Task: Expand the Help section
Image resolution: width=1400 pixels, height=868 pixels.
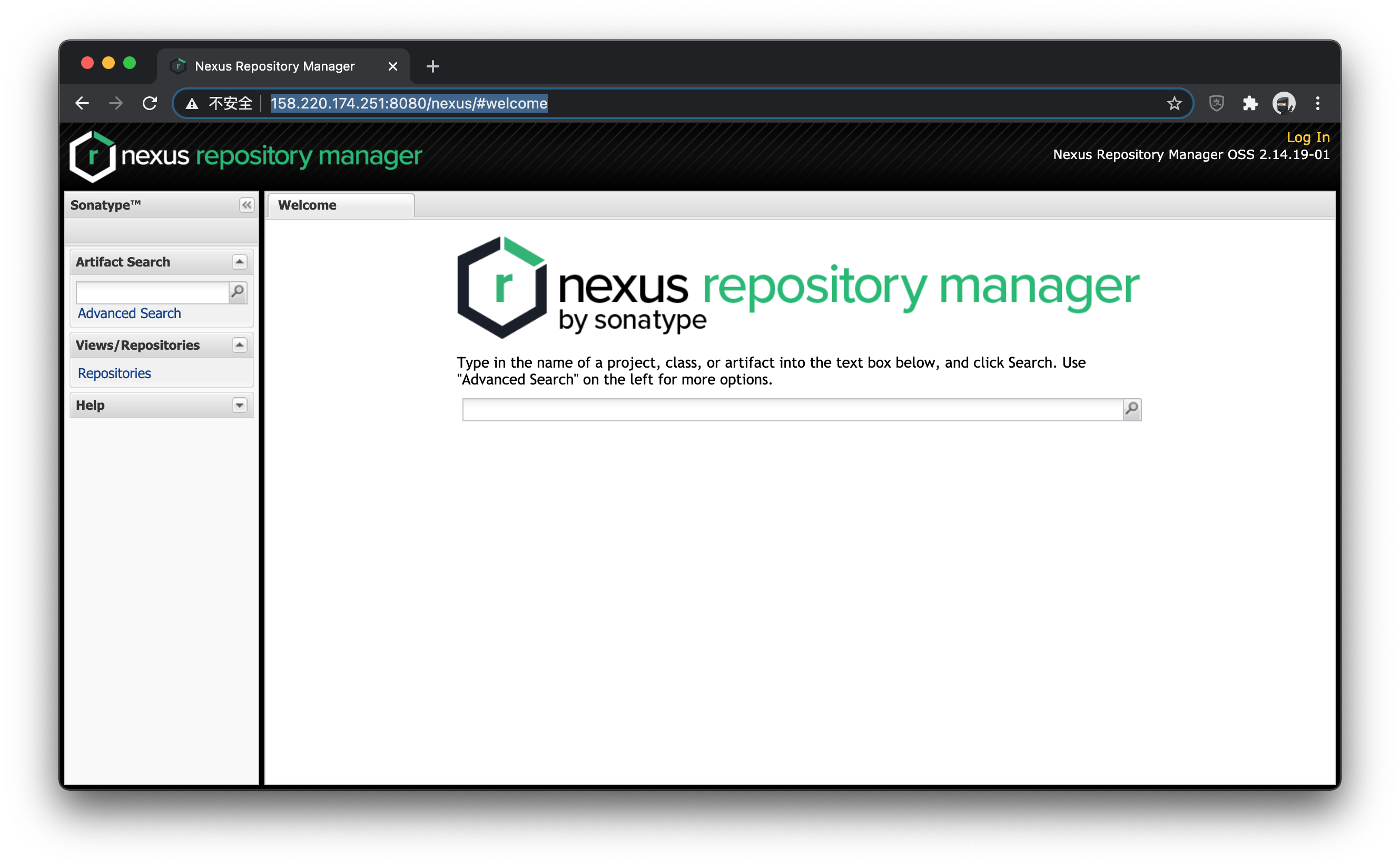Action: (x=239, y=406)
